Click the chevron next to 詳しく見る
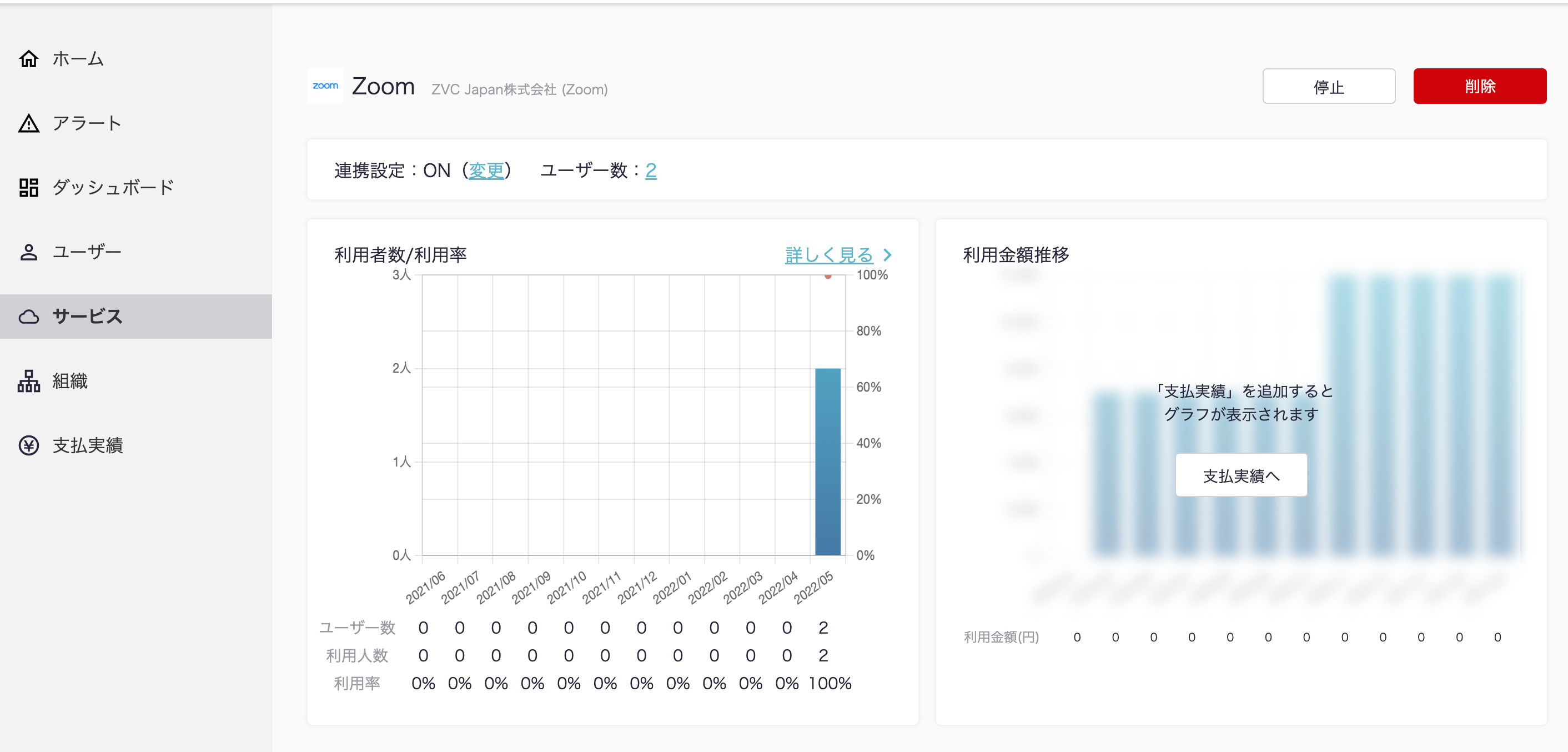This screenshot has height=752, width=1568. [887, 255]
